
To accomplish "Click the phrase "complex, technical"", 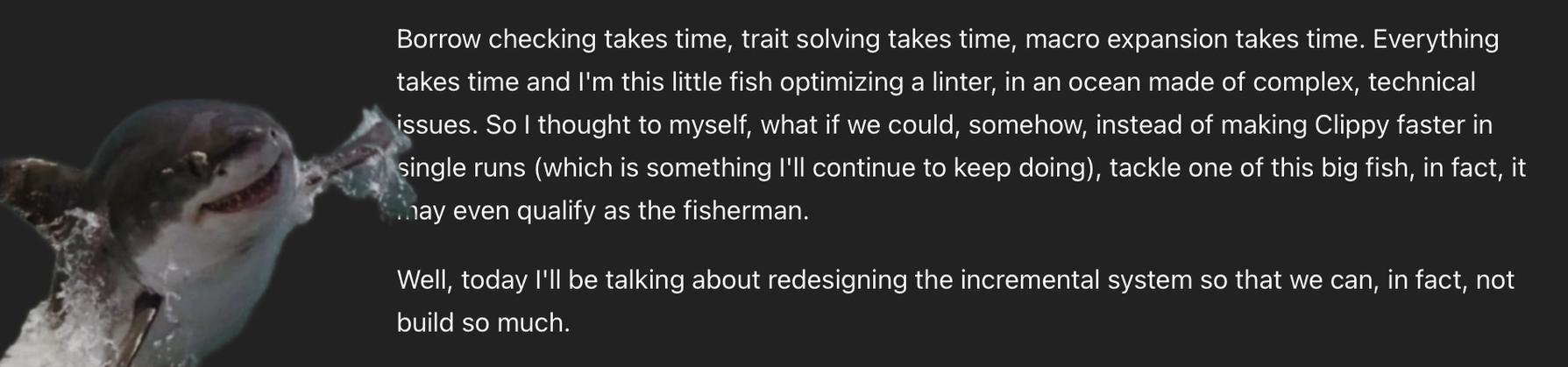I will (x=1364, y=82).
